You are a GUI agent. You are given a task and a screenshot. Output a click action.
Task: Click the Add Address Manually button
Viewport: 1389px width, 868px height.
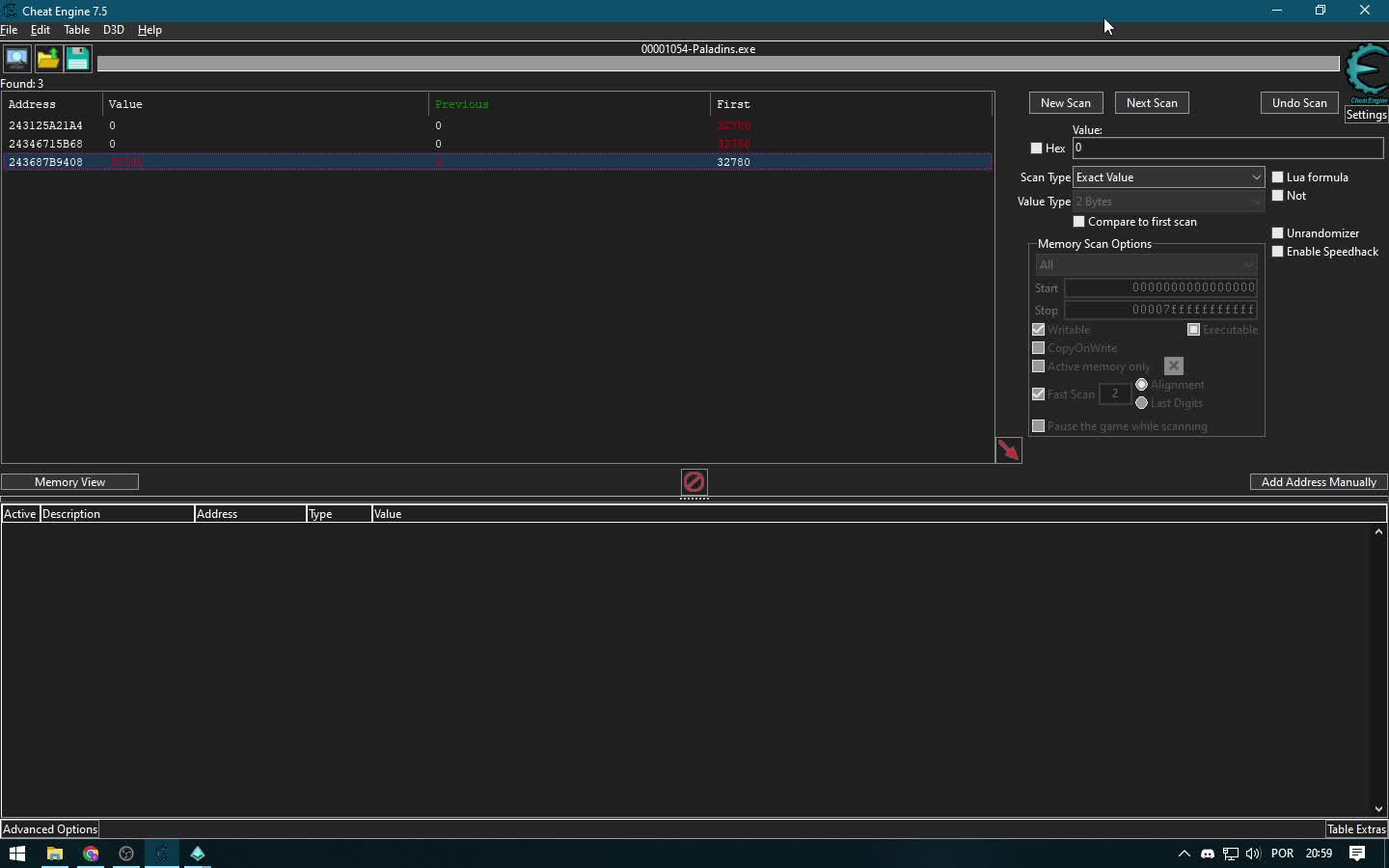coord(1318,482)
